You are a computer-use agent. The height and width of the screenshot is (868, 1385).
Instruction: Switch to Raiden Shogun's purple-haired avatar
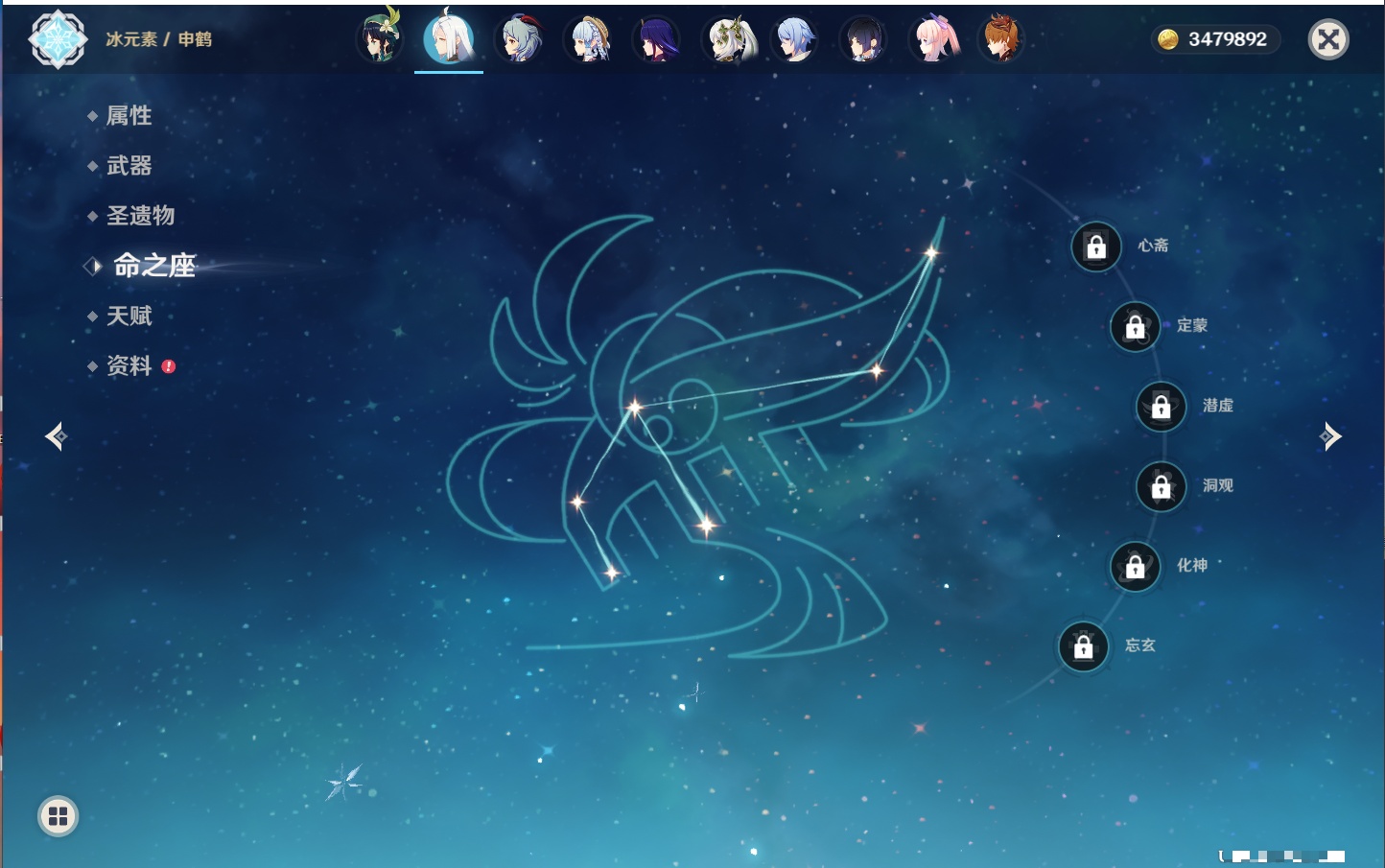click(657, 40)
